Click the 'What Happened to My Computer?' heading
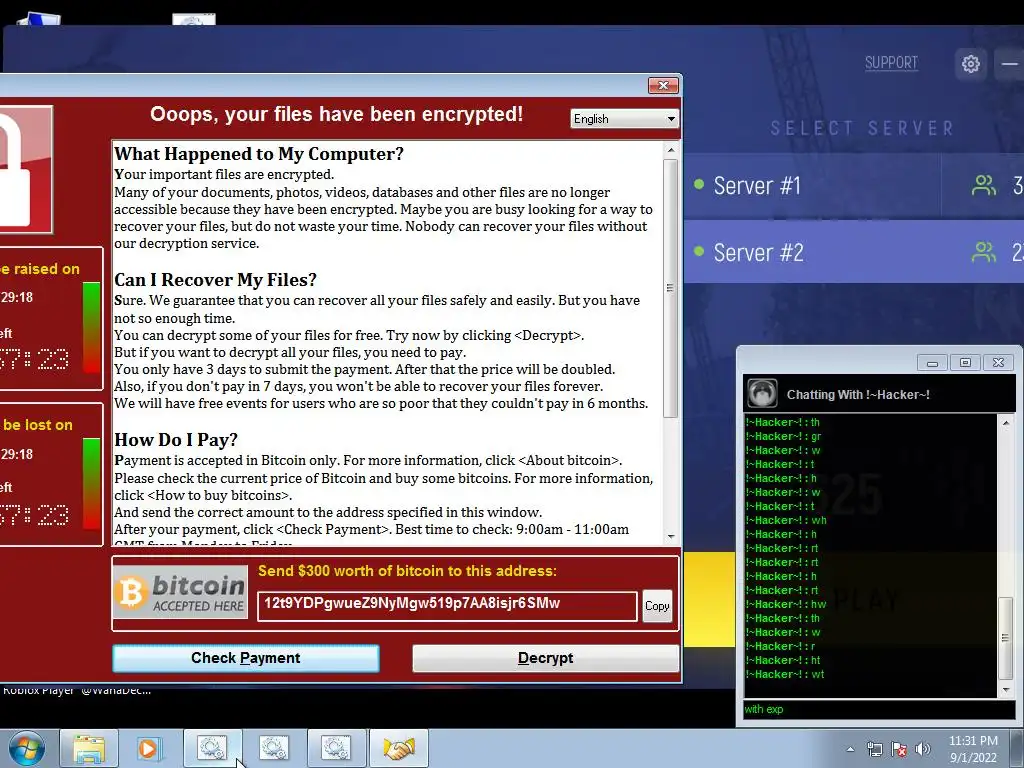 pyautogui.click(x=259, y=154)
